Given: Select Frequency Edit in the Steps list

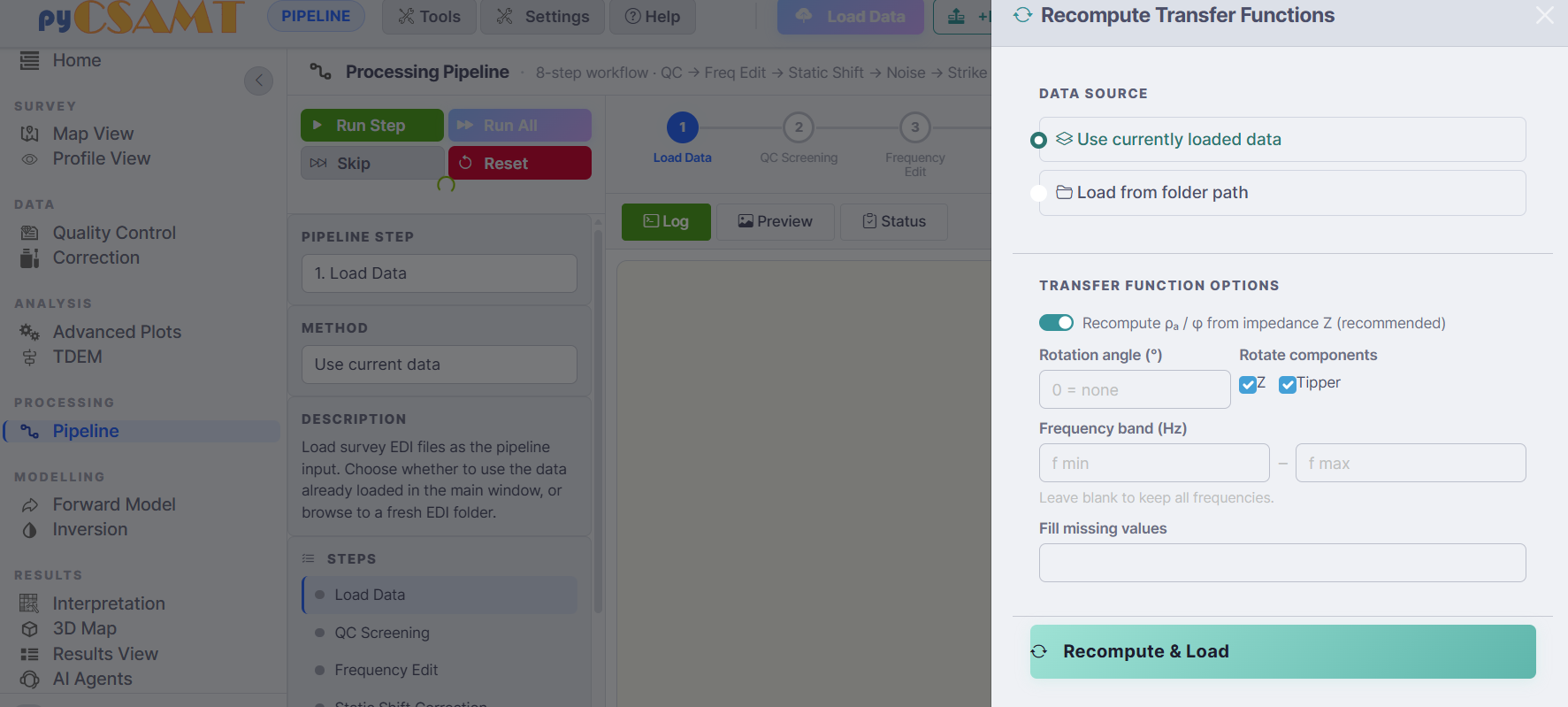Looking at the screenshot, I should coord(440,670).
